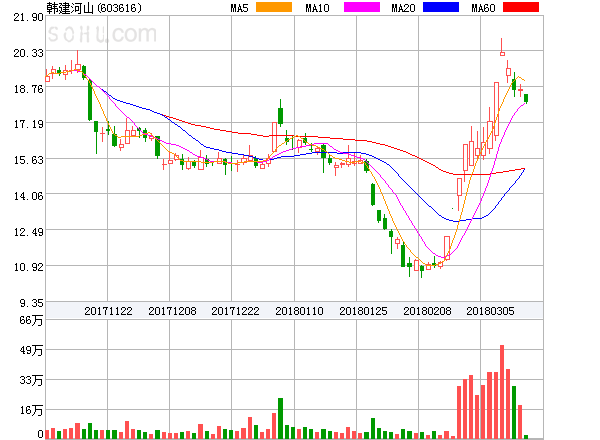Click the 15.63 price axis label
600x440 pixels.
click(28, 160)
